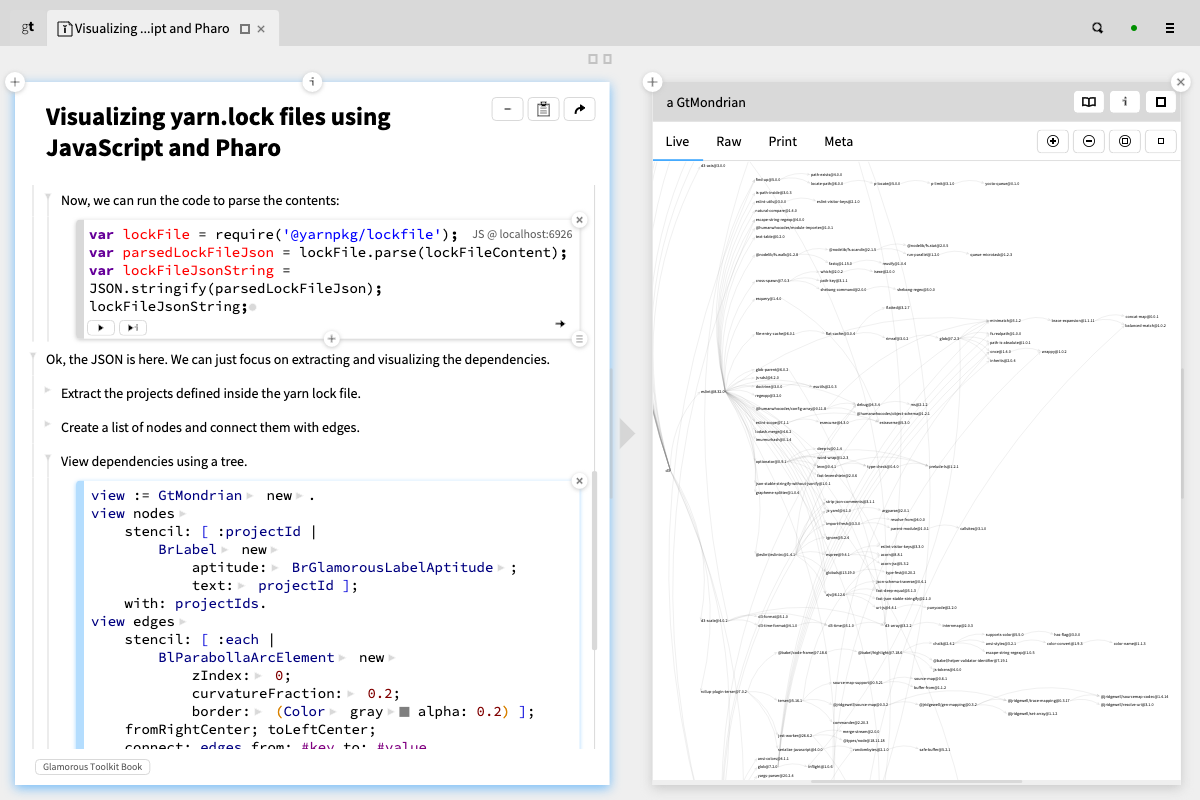Run the JavaScript snippet with play button

point(101,327)
